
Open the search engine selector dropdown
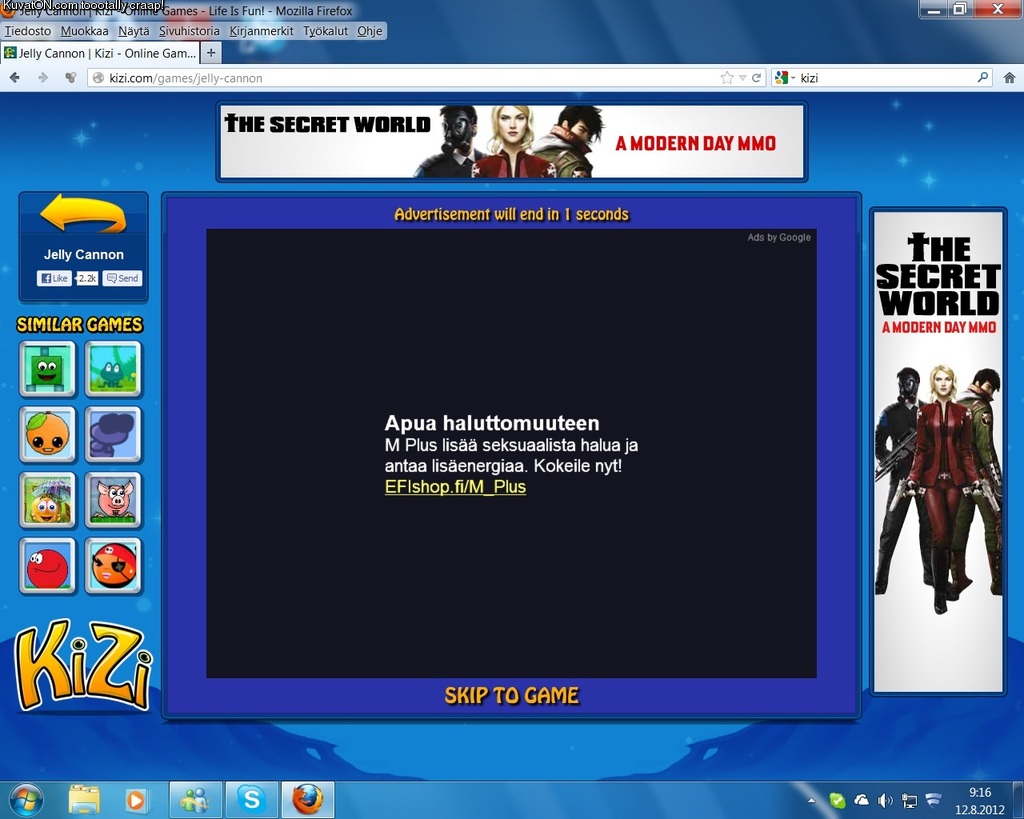click(x=784, y=78)
